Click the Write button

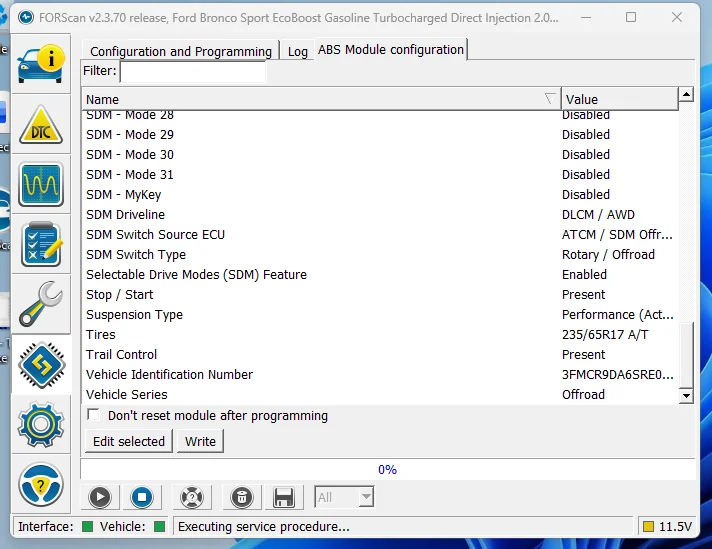click(200, 441)
